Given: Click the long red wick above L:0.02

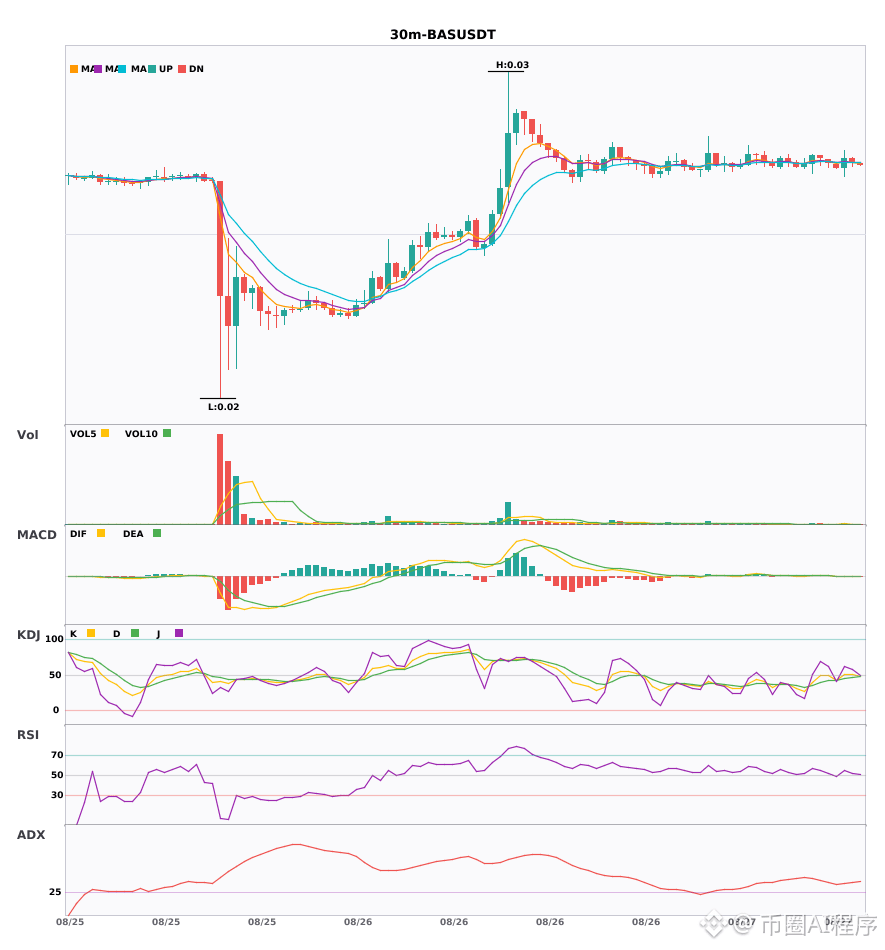Looking at the screenshot, I should click(x=220, y=347).
